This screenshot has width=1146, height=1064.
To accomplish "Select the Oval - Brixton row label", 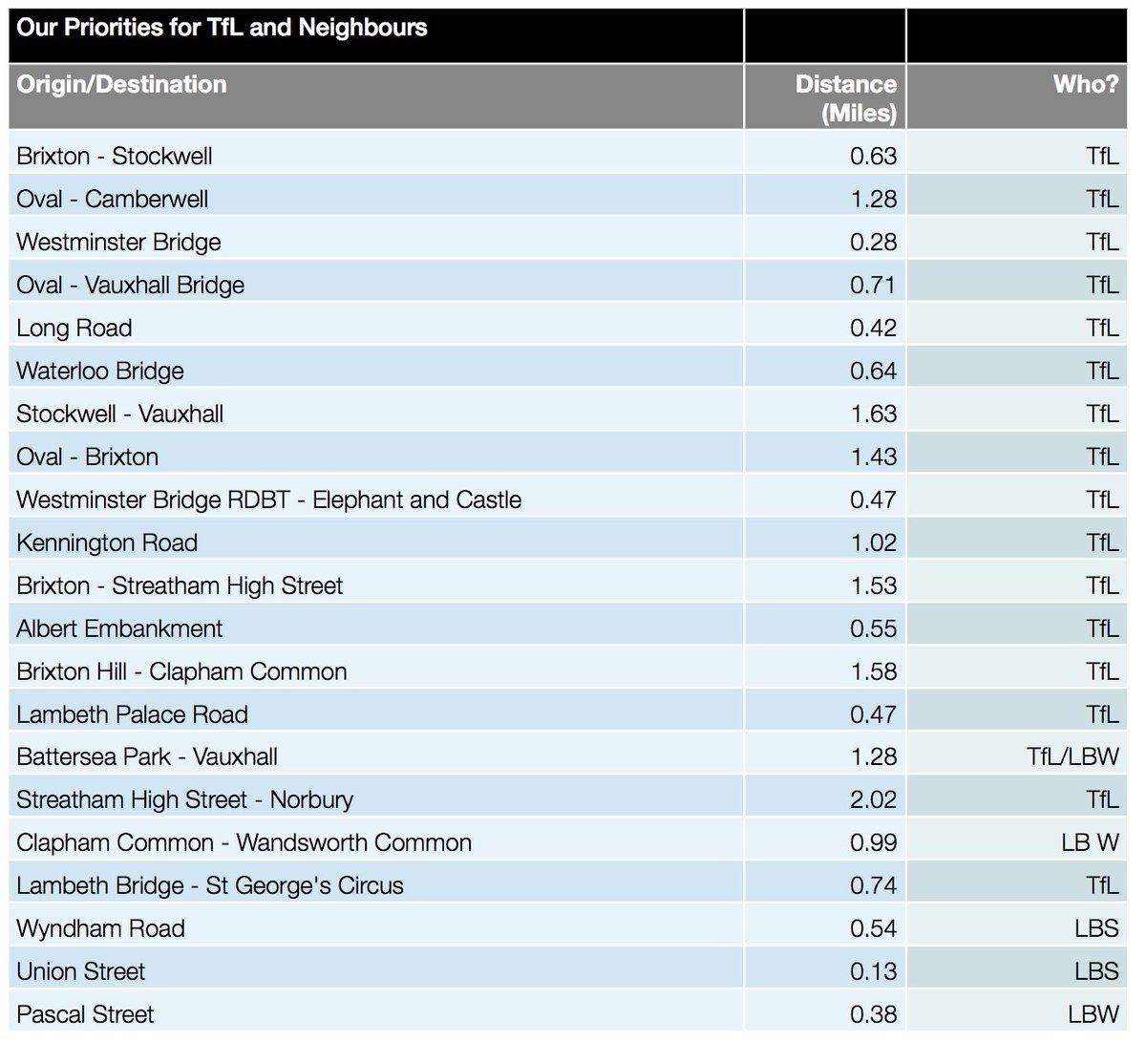I will coord(88,457).
